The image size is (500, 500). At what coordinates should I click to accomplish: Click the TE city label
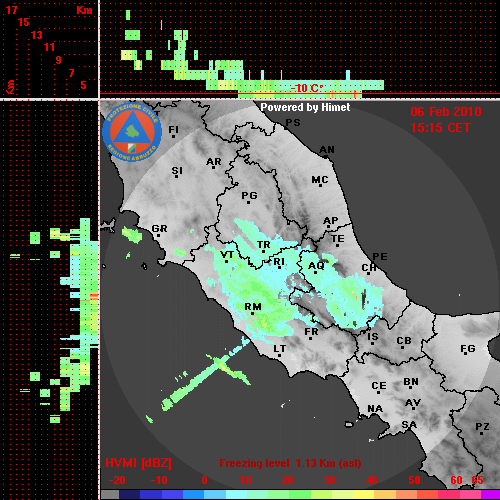[338, 239]
